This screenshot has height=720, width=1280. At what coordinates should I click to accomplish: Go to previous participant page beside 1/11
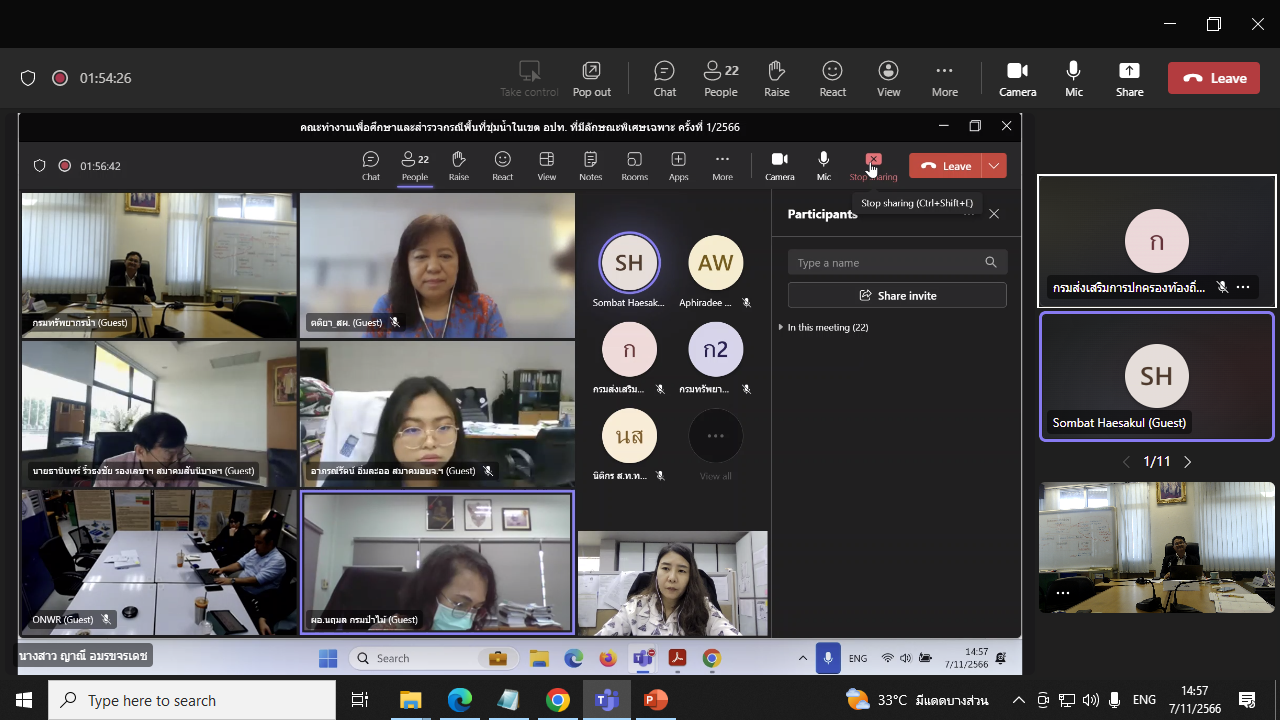click(1126, 462)
